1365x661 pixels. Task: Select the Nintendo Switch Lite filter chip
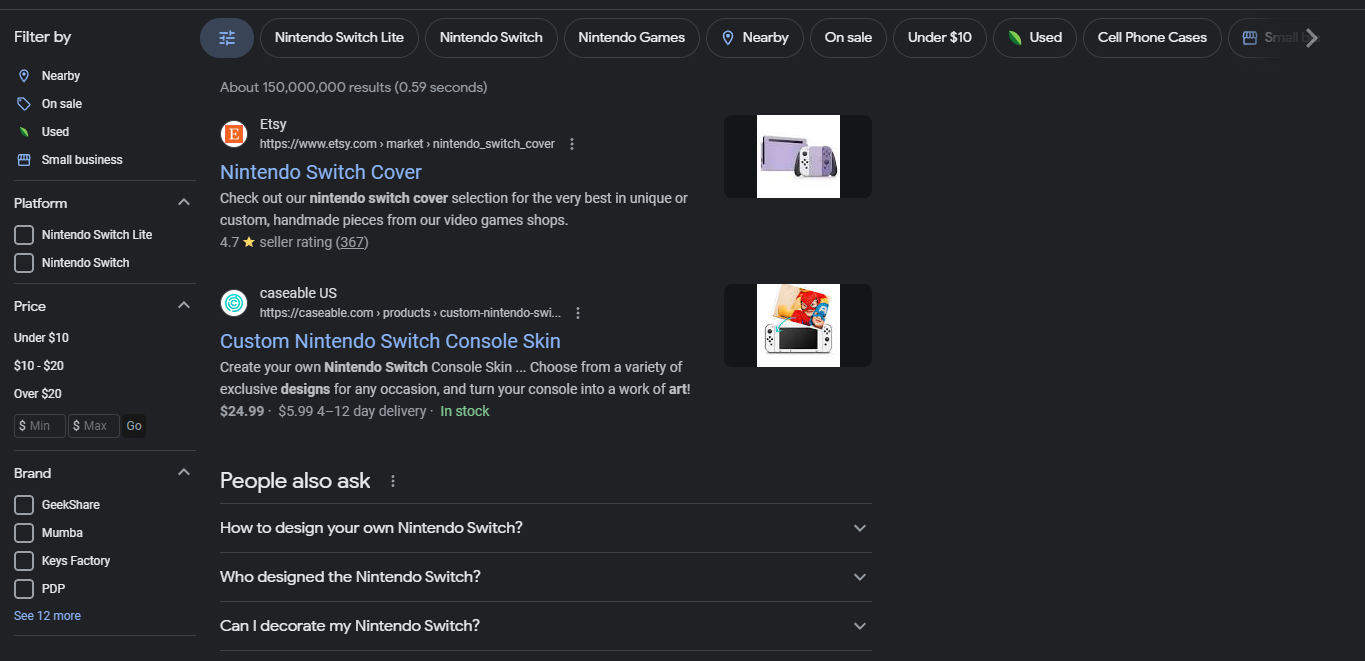coord(339,38)
